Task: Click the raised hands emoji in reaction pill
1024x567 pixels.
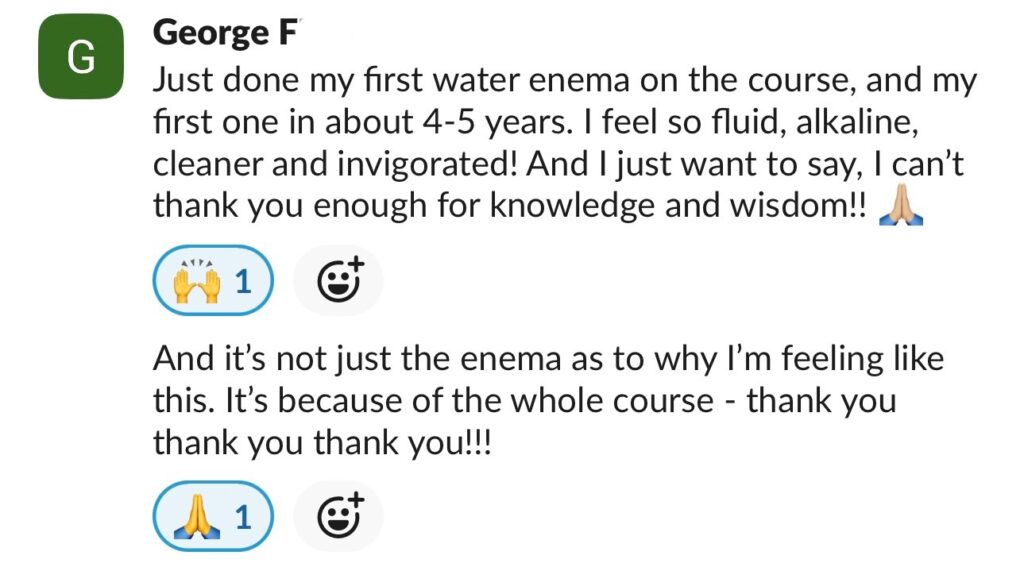Action: (196, 283)
